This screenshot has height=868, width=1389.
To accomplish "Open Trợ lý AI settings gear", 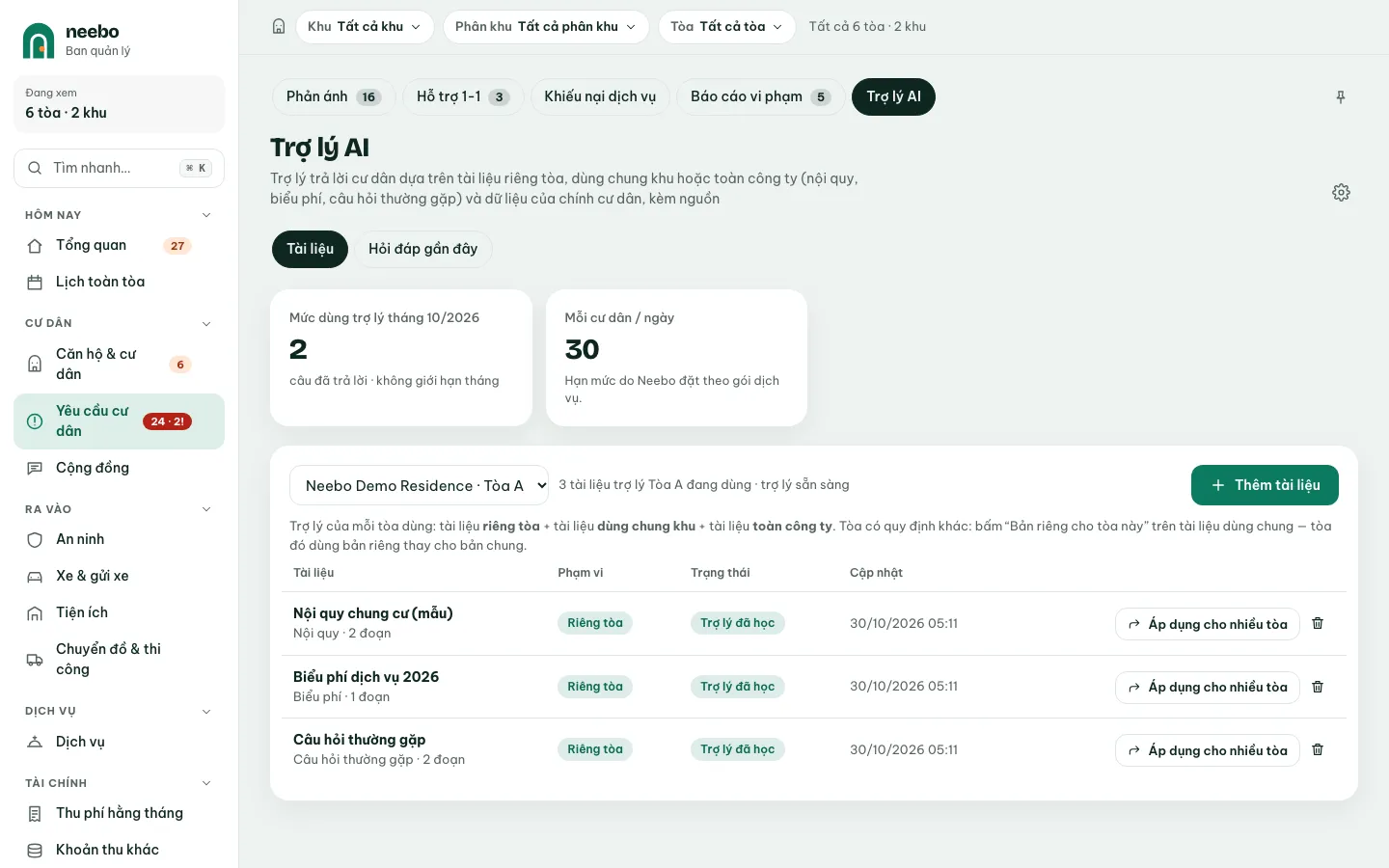I will 1341,193.
